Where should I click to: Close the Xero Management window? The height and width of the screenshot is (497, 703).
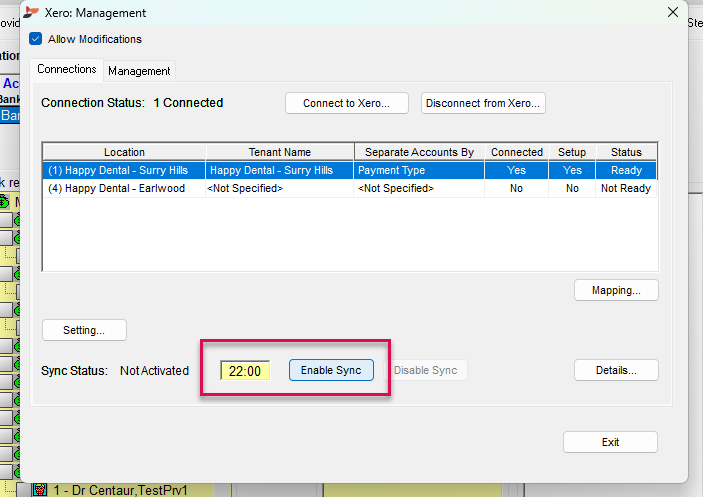tap(673, 12)
